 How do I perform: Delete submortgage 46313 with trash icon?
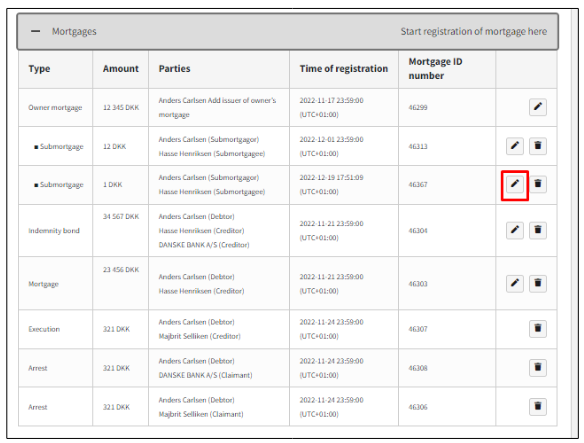537,146
